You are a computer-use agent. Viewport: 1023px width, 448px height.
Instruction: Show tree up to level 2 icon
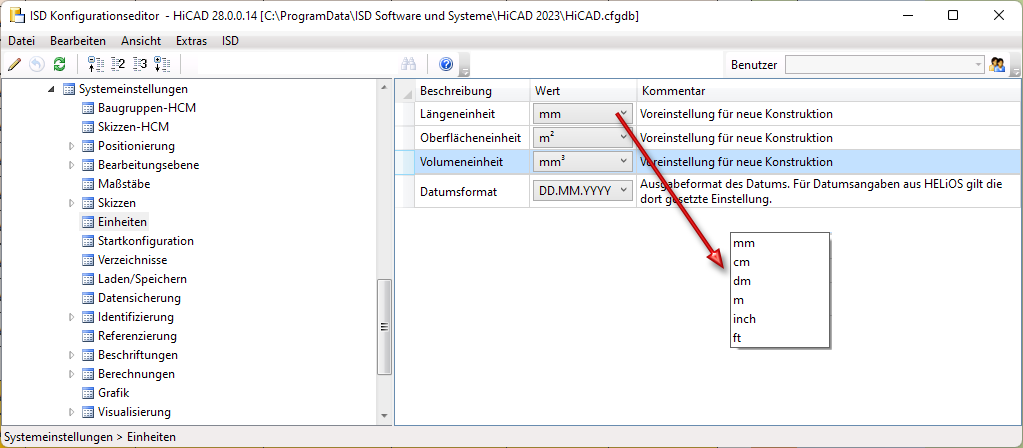118,64
